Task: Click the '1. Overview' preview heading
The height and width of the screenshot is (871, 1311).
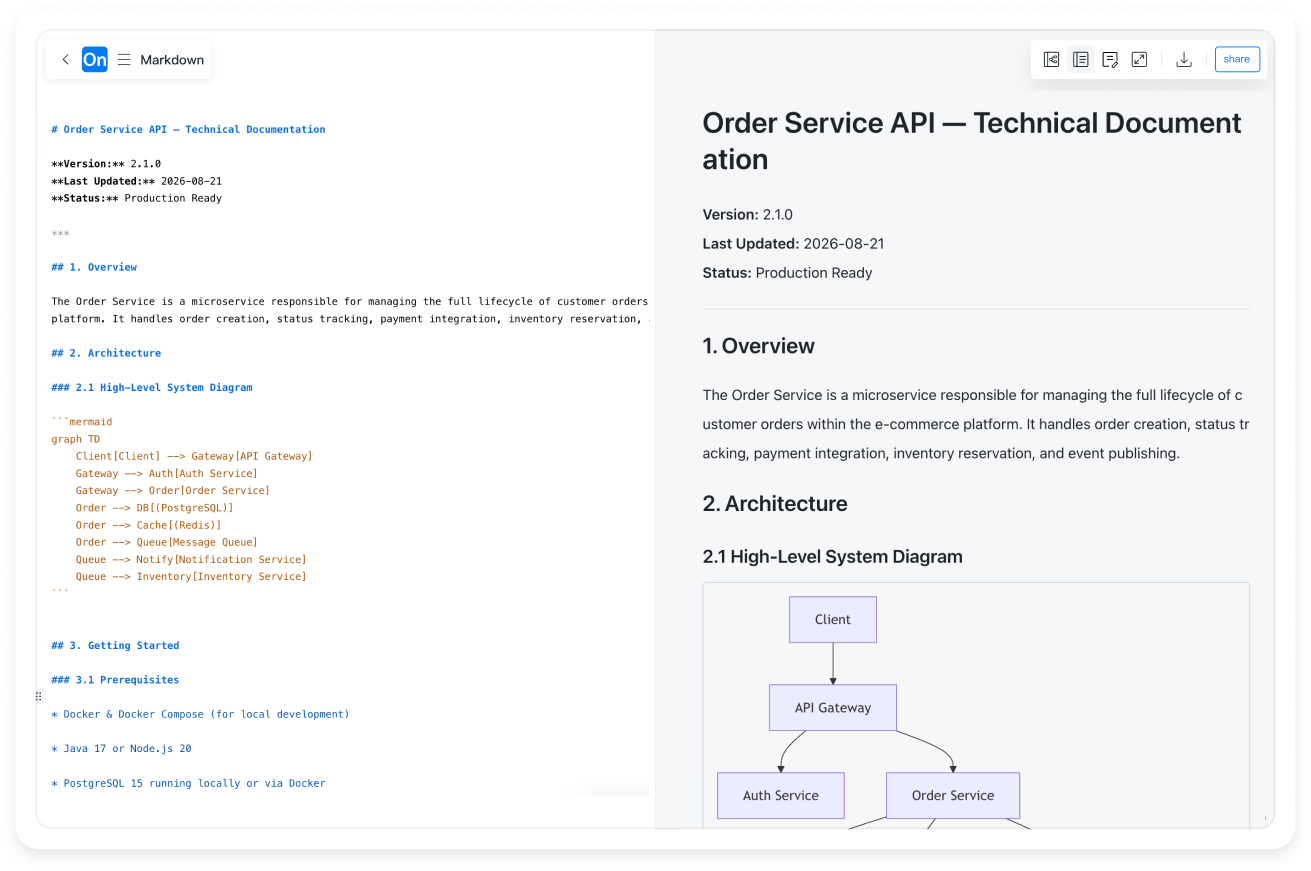Action: click(x=758, y=346)
